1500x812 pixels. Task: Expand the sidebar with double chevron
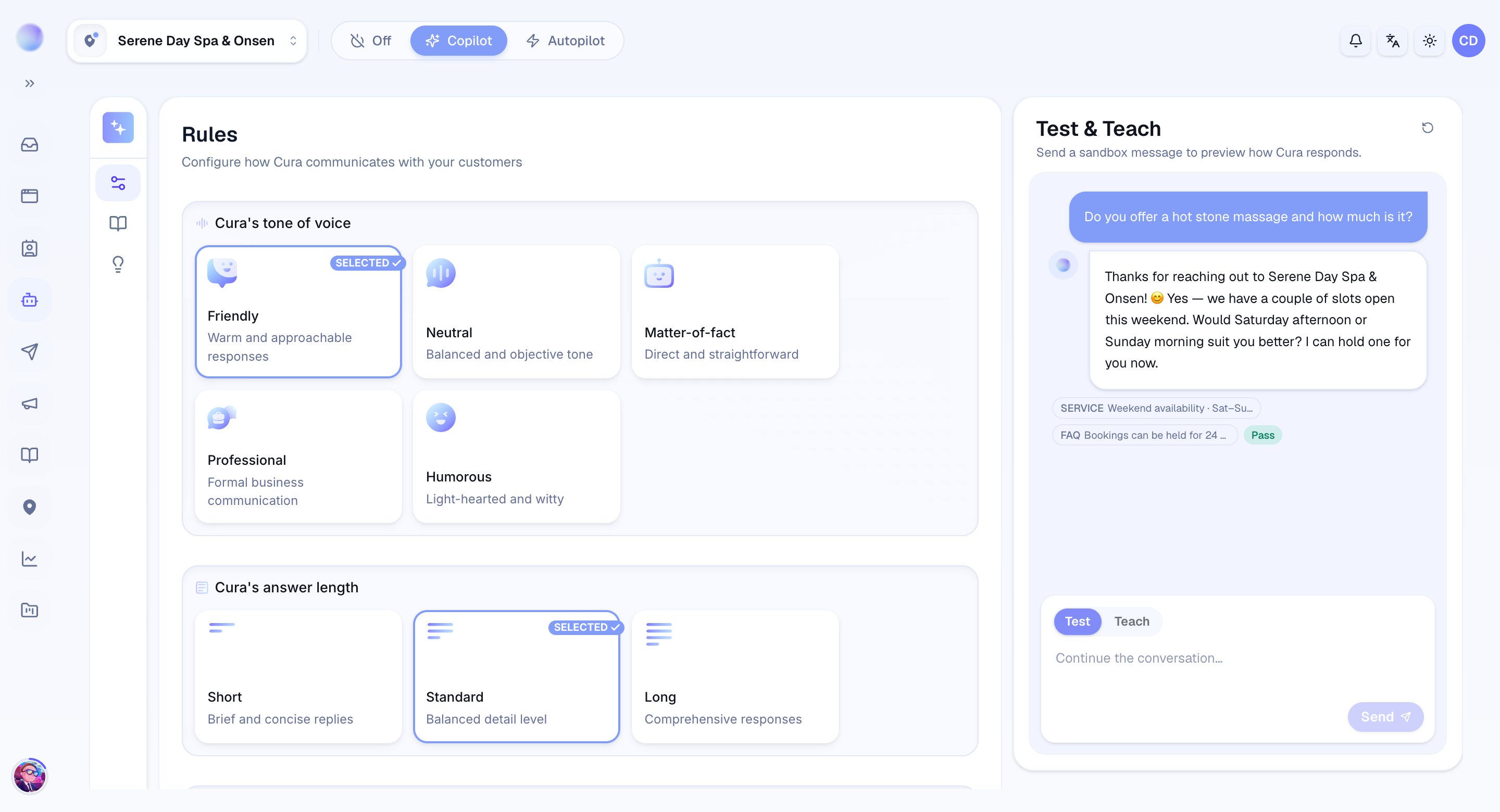[x=30, y=83]
